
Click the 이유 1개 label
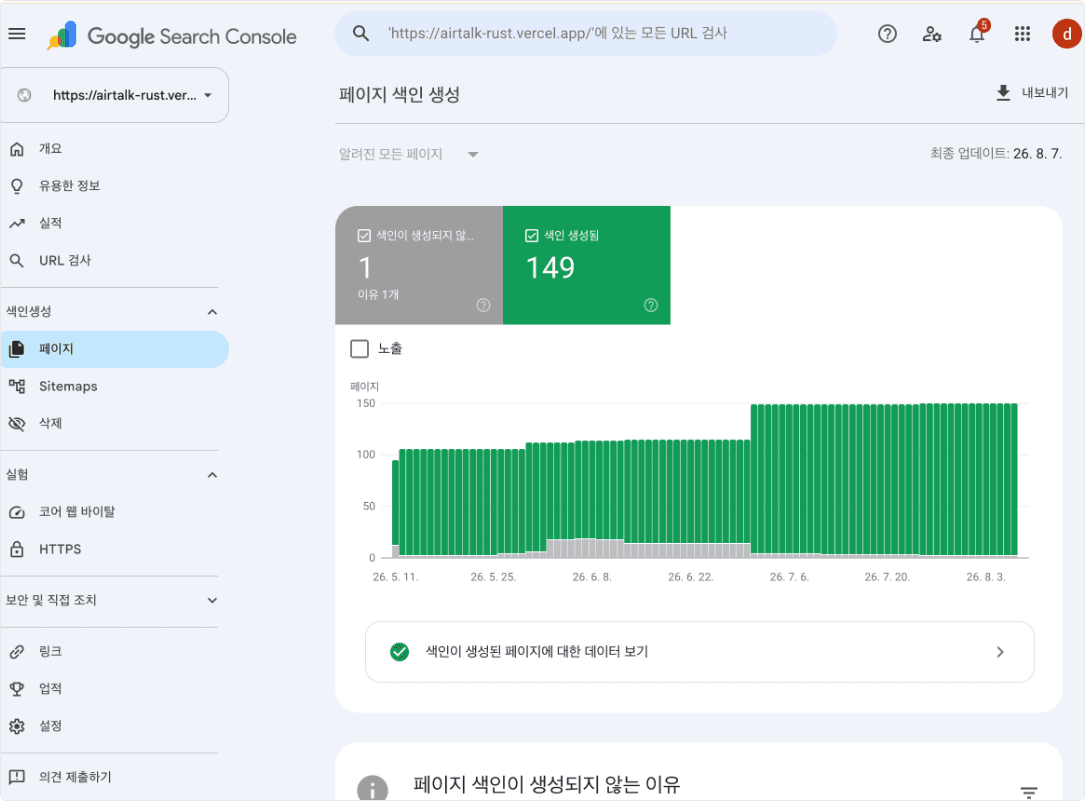[x=379, y=295]
